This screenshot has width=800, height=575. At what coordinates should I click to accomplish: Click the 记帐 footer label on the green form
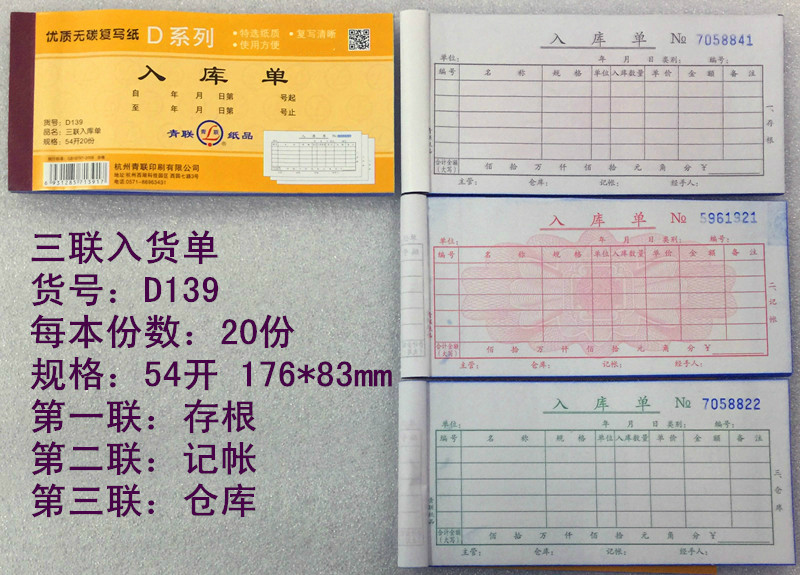point(615,552)
